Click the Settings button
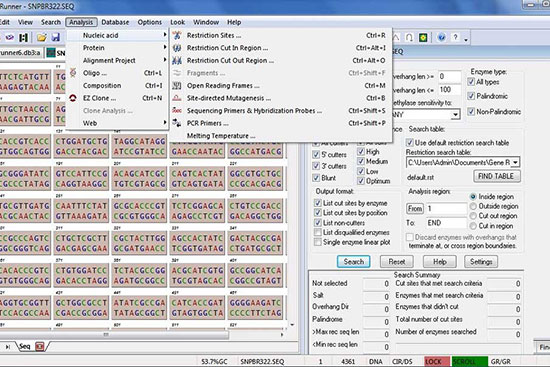The width and height of the screenshot is (550, 367). (x=481, y=262)
